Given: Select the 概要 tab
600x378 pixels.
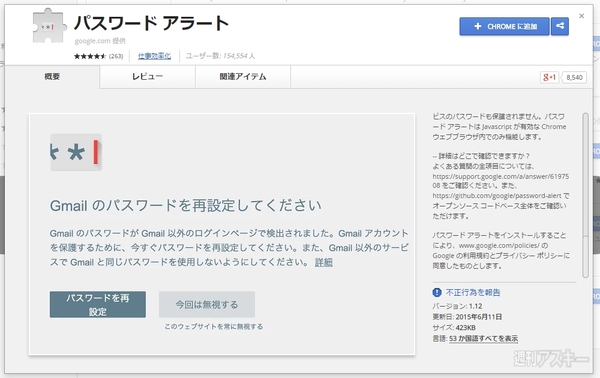Looking at the screenshot, I should pos(52,77).
